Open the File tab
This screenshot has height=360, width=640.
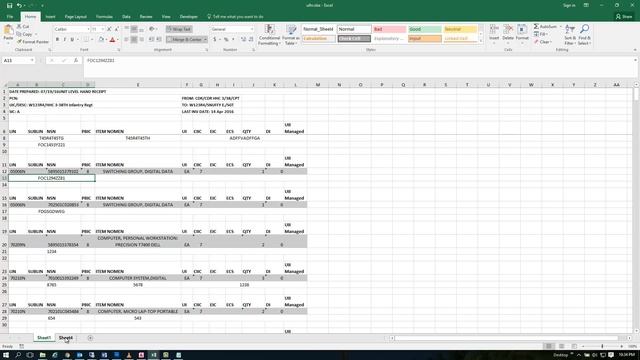(10, 17)
